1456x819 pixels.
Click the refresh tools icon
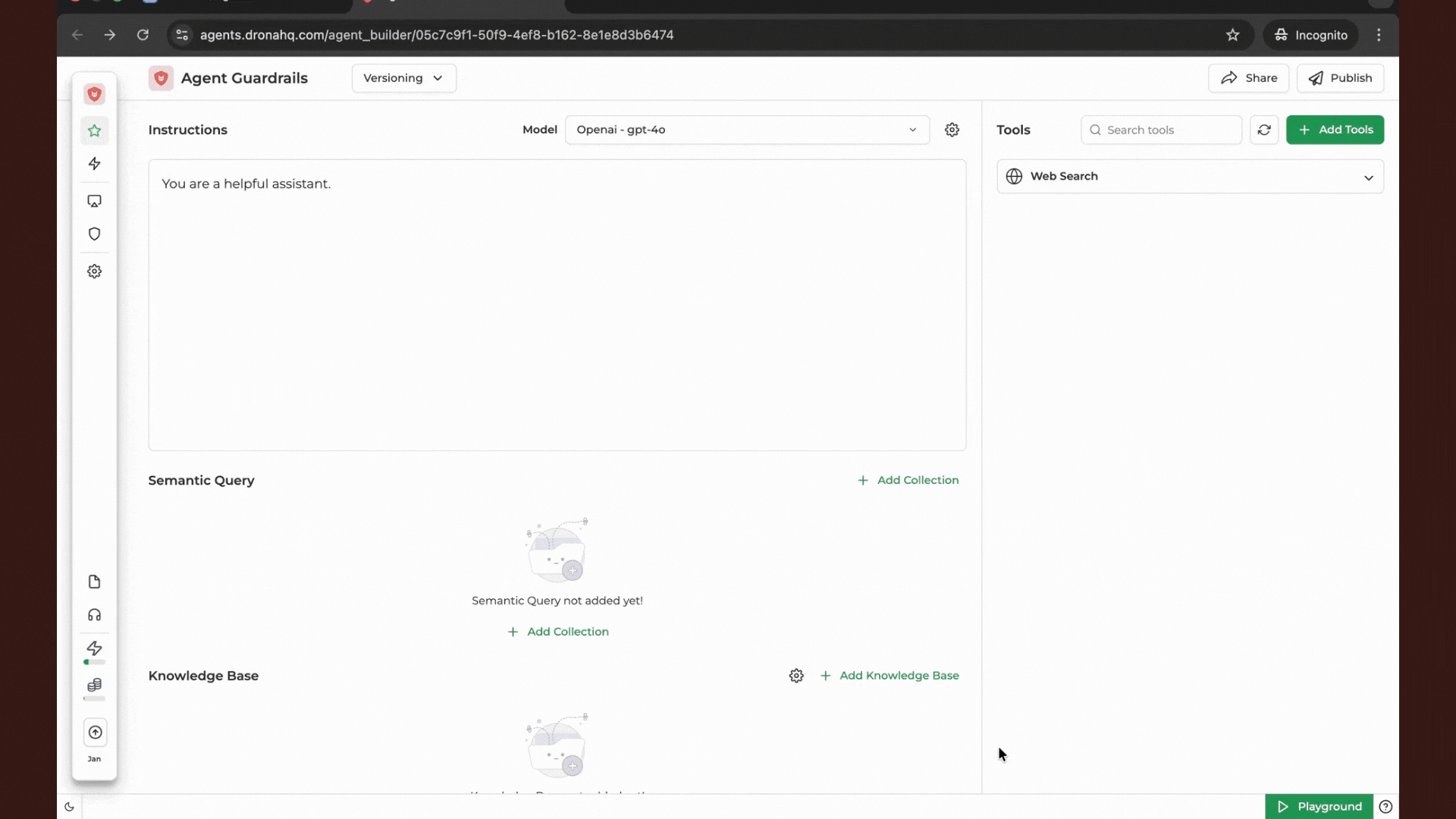1263,130
